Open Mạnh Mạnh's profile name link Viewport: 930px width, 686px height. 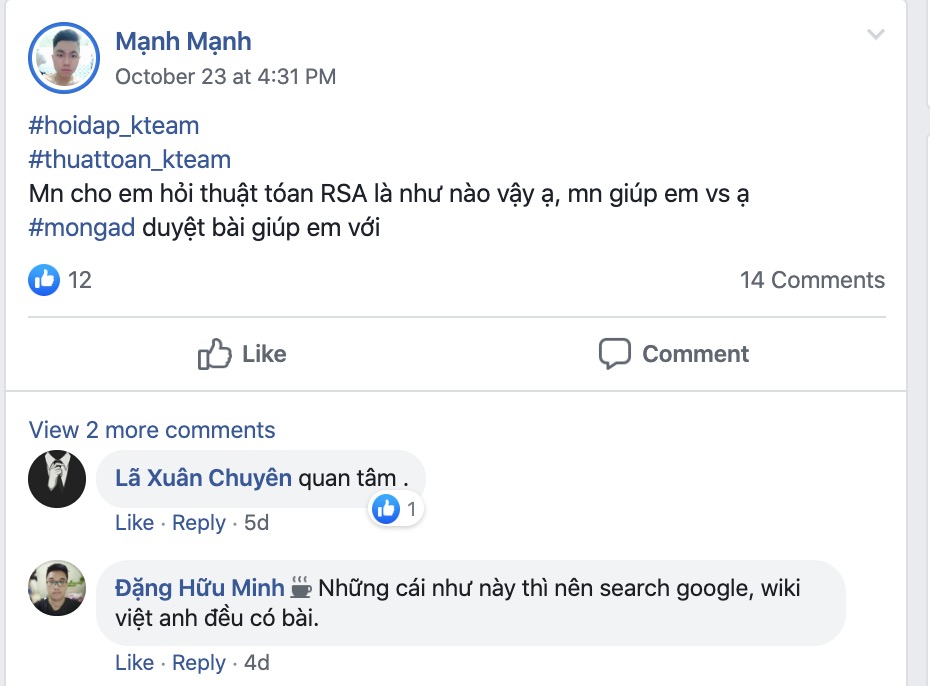click(x=183, y=41)
